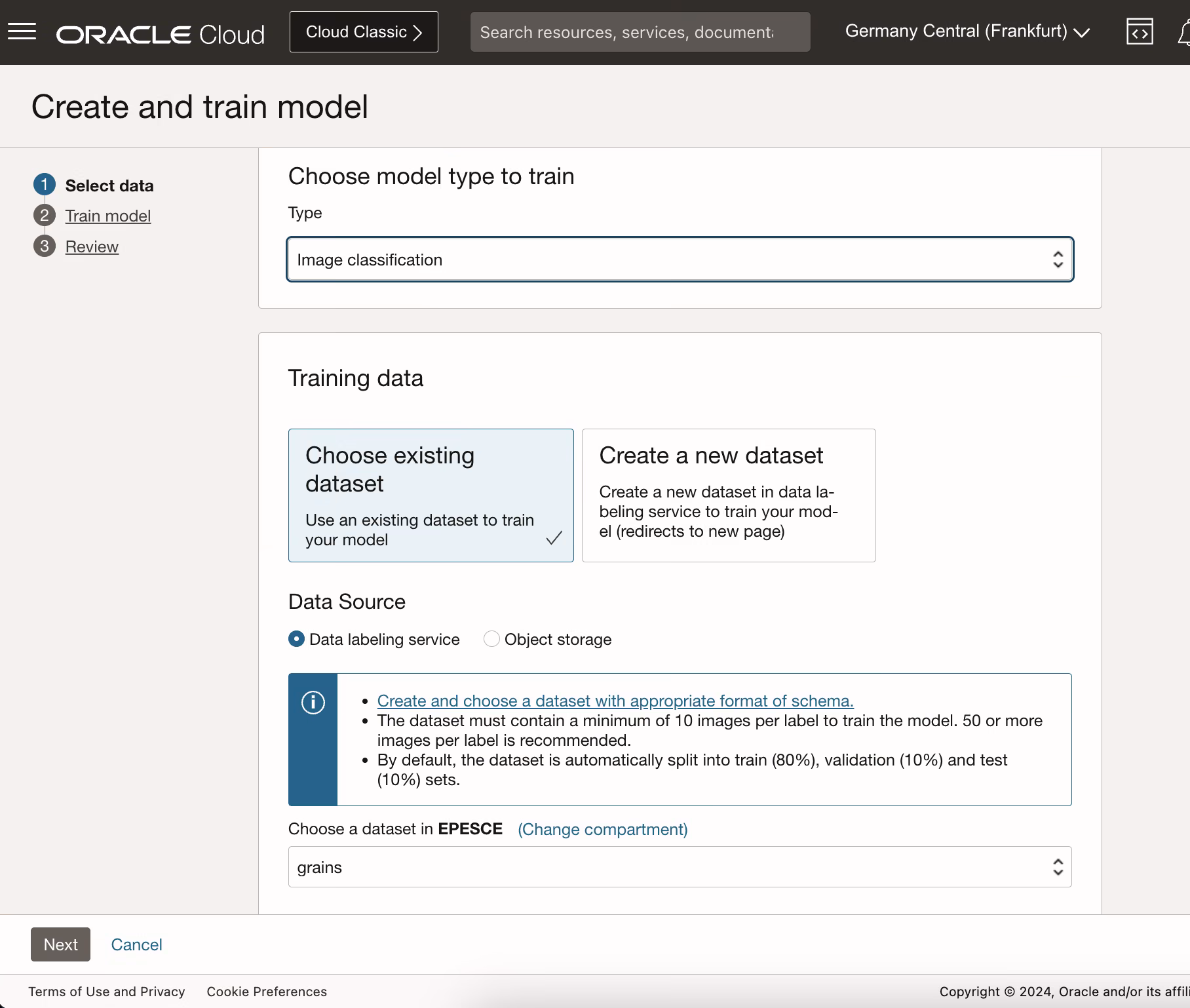Cancel the model creation

(x=136, y=944)
